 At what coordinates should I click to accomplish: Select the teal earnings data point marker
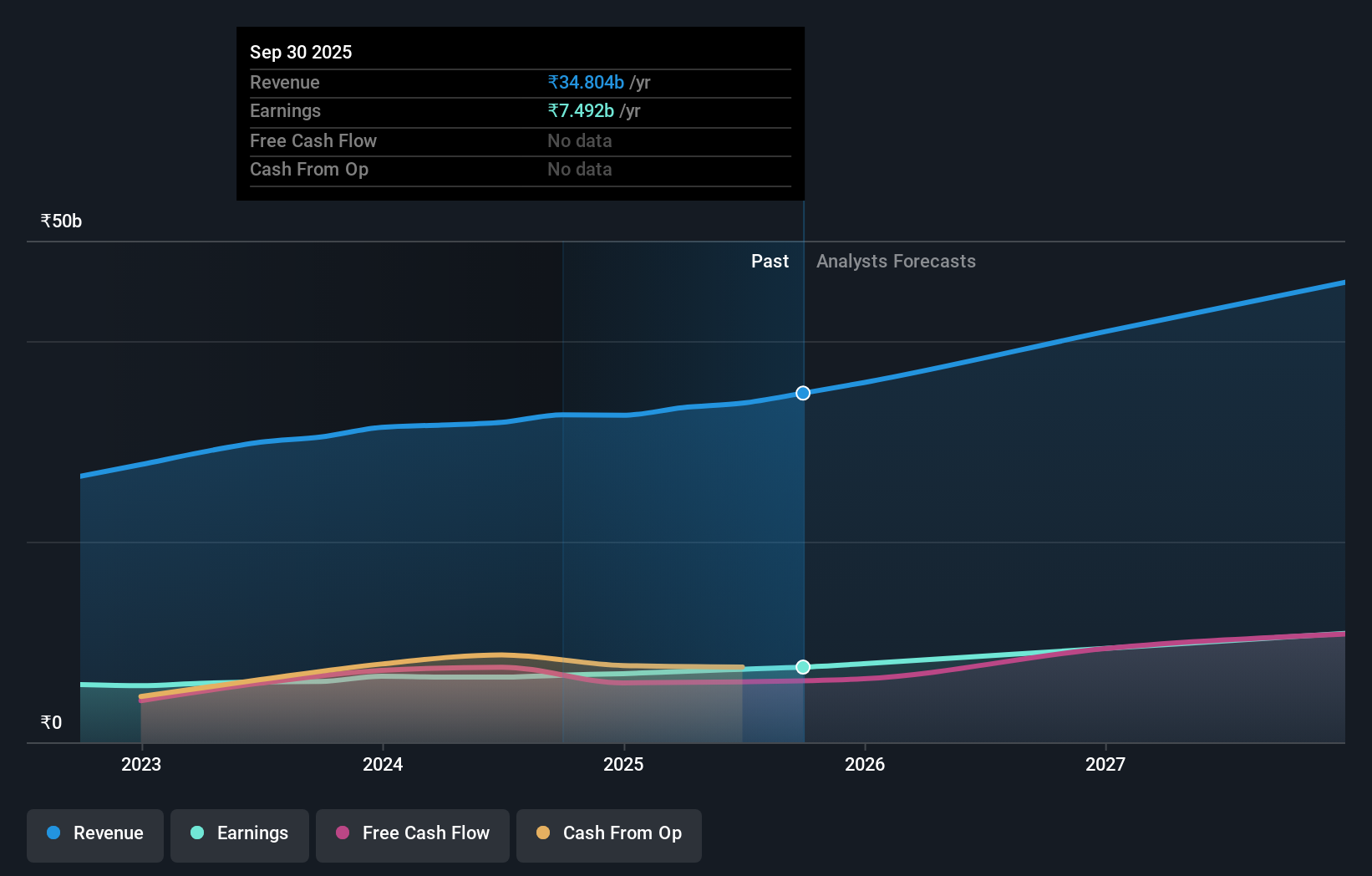pyautogui.click(x=802, y=667)
